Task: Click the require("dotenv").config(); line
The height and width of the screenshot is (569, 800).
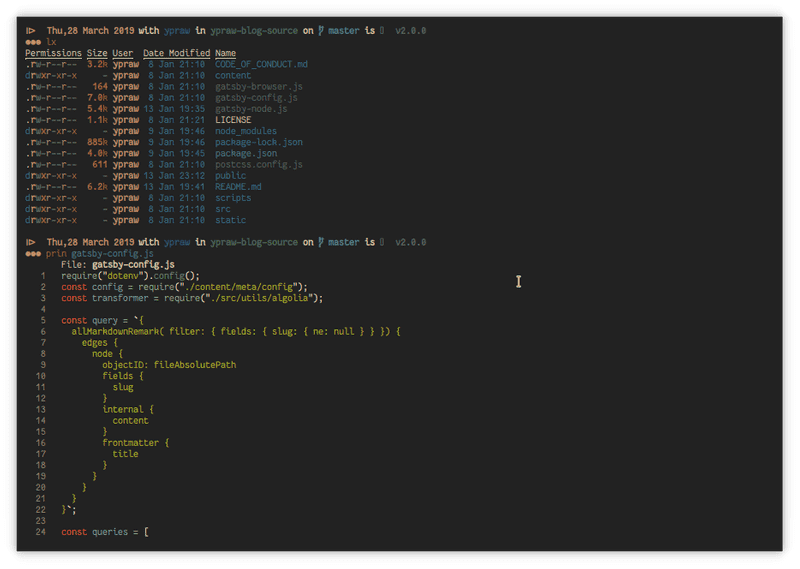Action: click(130, 276)
